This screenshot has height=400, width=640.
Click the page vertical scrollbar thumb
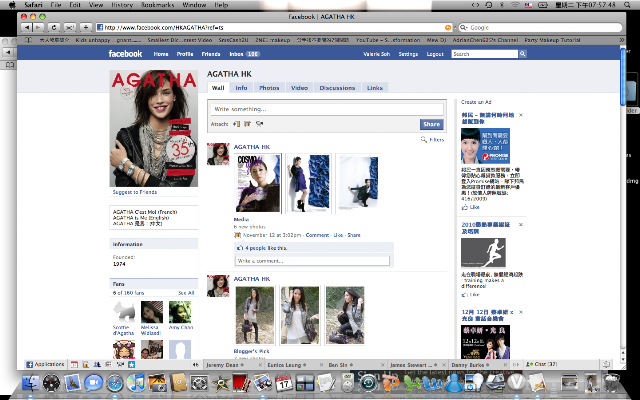point(622,78)
